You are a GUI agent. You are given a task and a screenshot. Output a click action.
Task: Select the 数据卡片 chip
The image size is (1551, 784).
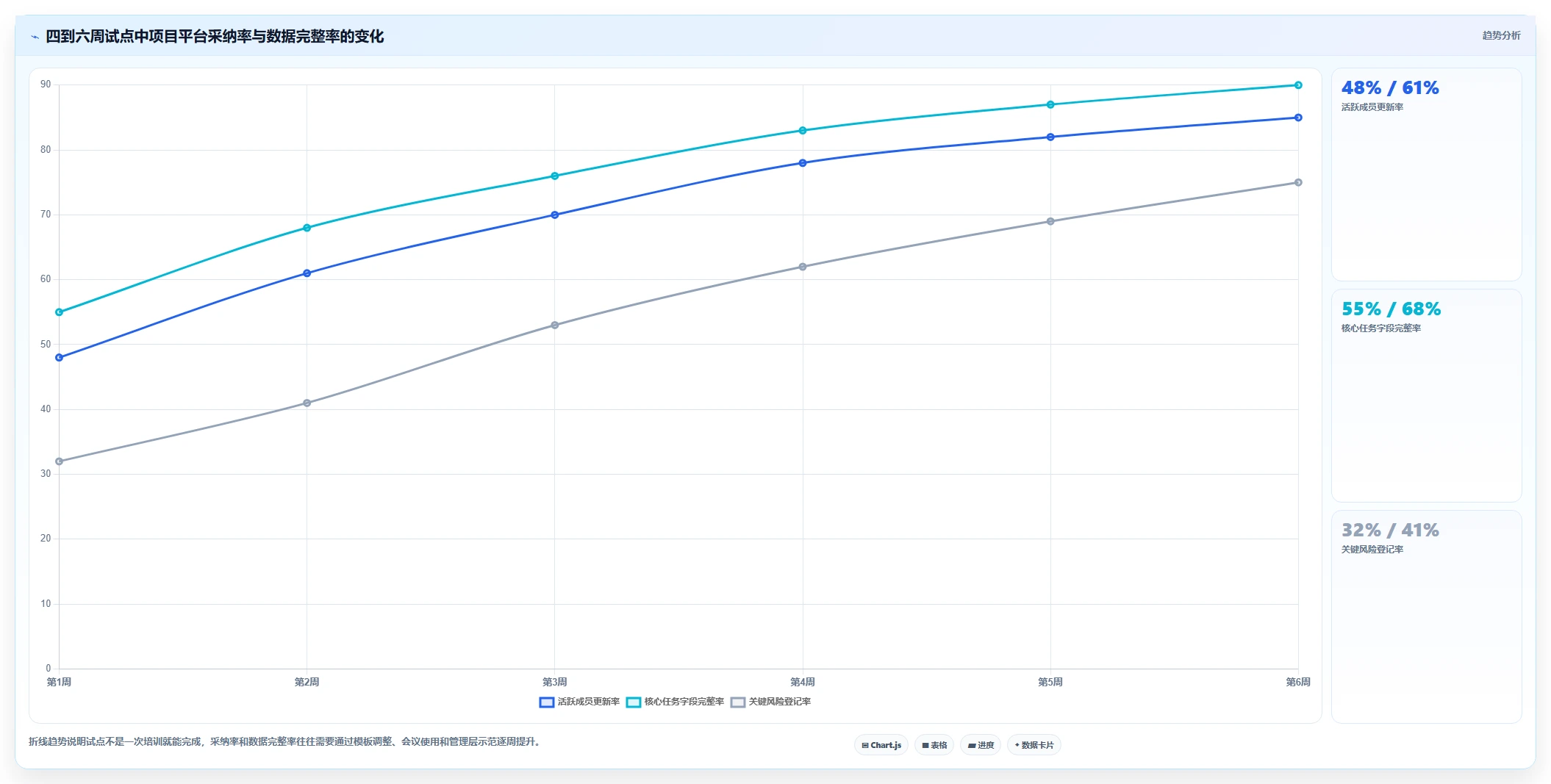click(x=1034, y=745)
